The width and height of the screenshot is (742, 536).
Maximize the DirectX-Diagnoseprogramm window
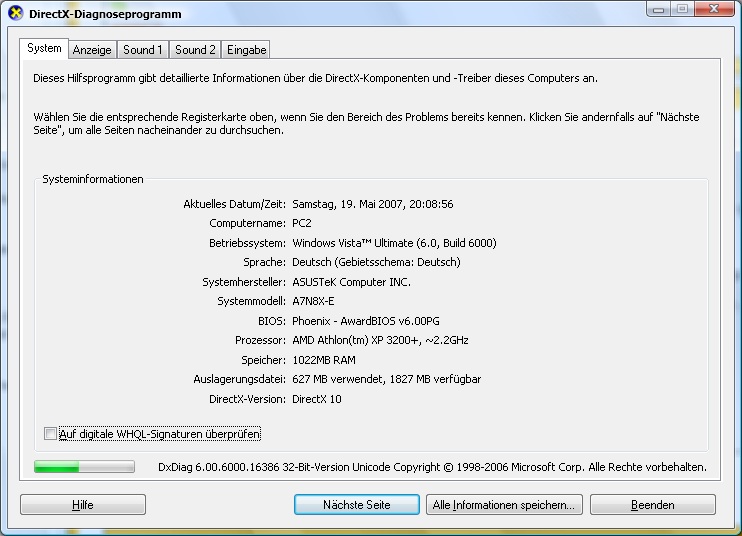682,9
